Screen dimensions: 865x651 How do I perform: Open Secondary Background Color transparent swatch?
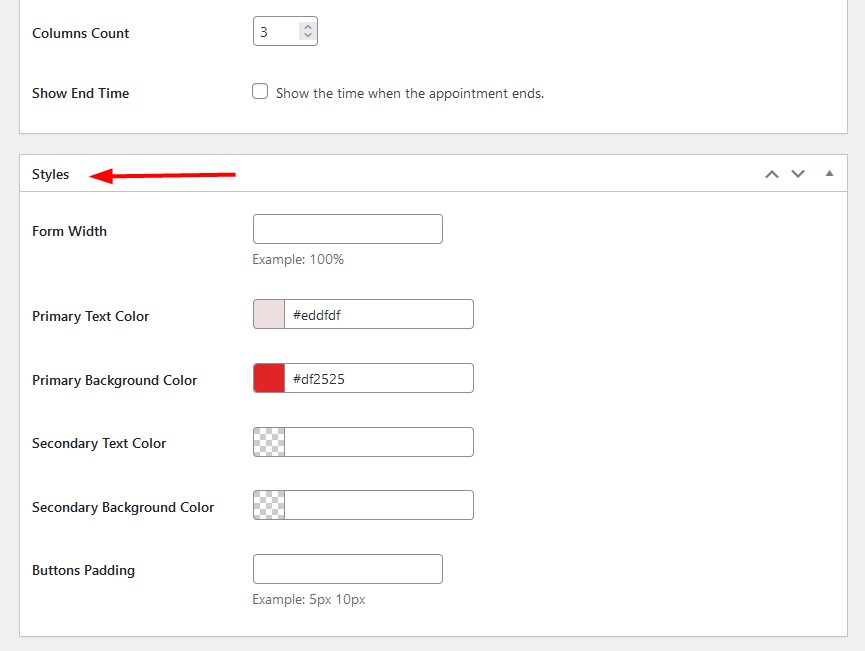coord(269,505)
